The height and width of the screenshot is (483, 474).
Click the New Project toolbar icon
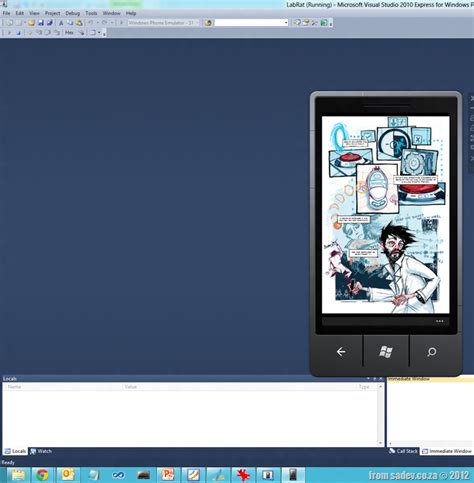click(x=10, y=23)
